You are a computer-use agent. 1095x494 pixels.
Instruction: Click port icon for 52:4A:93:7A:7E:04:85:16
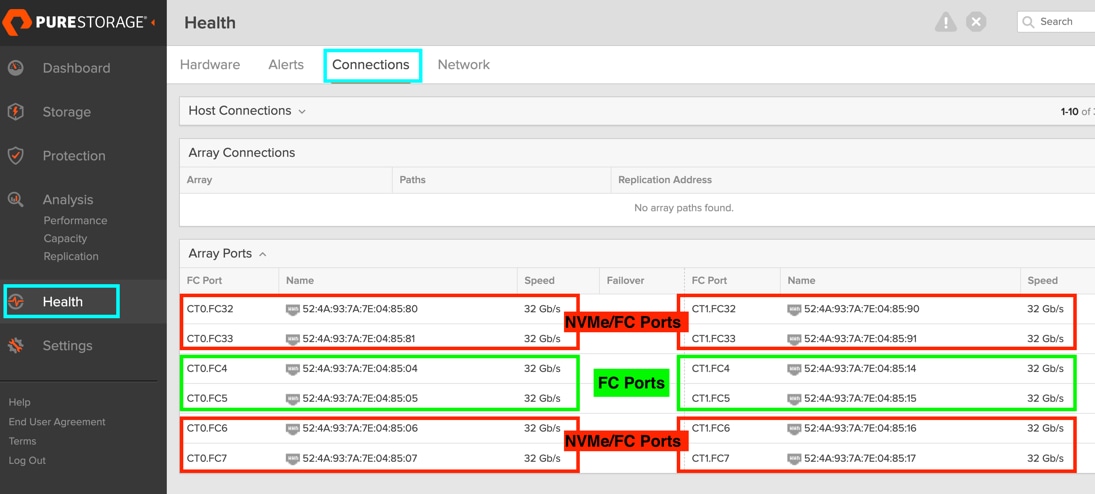[x=795, y=428]
